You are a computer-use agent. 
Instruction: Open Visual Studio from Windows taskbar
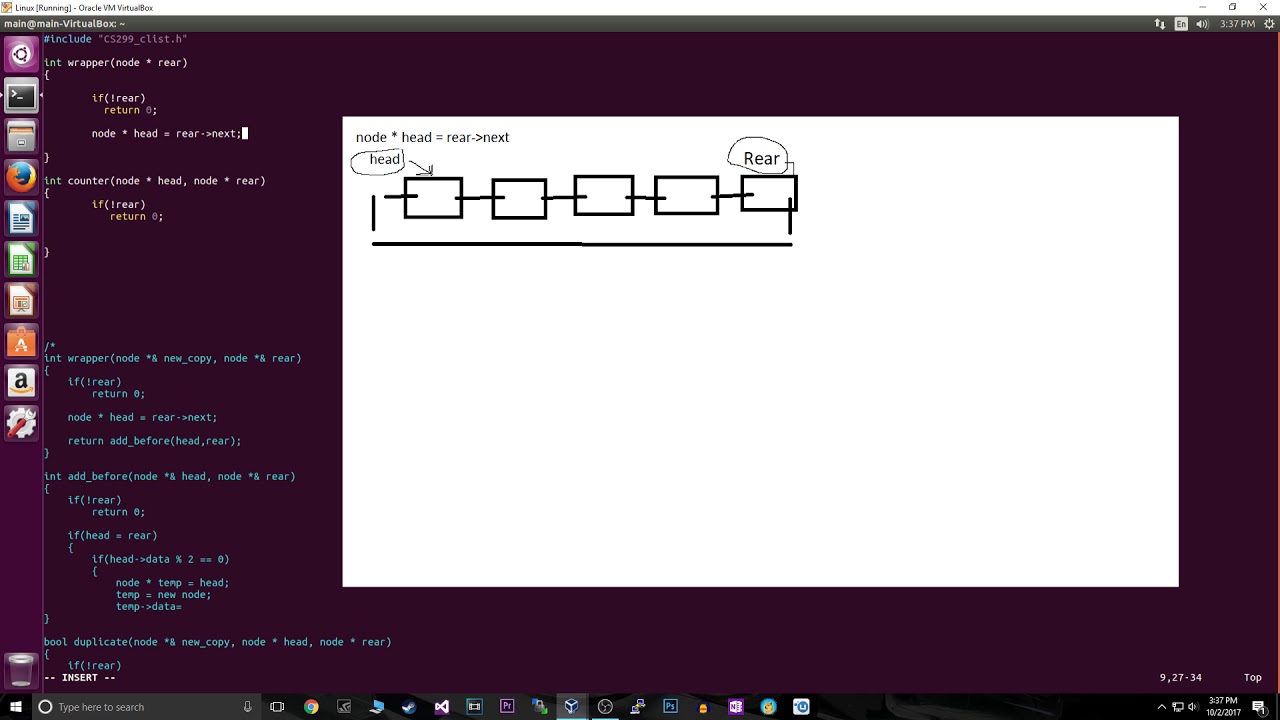(442, 706)
